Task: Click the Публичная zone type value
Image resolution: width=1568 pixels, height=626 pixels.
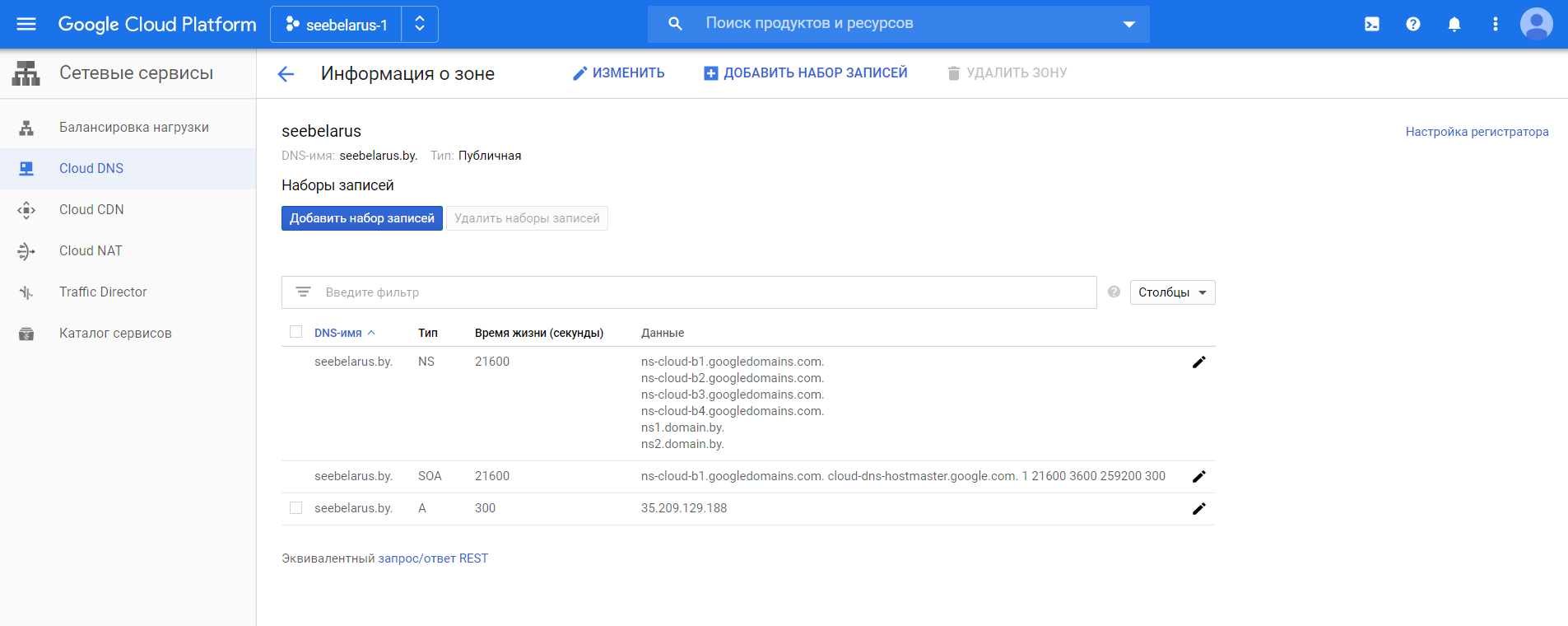Action: 490,156
